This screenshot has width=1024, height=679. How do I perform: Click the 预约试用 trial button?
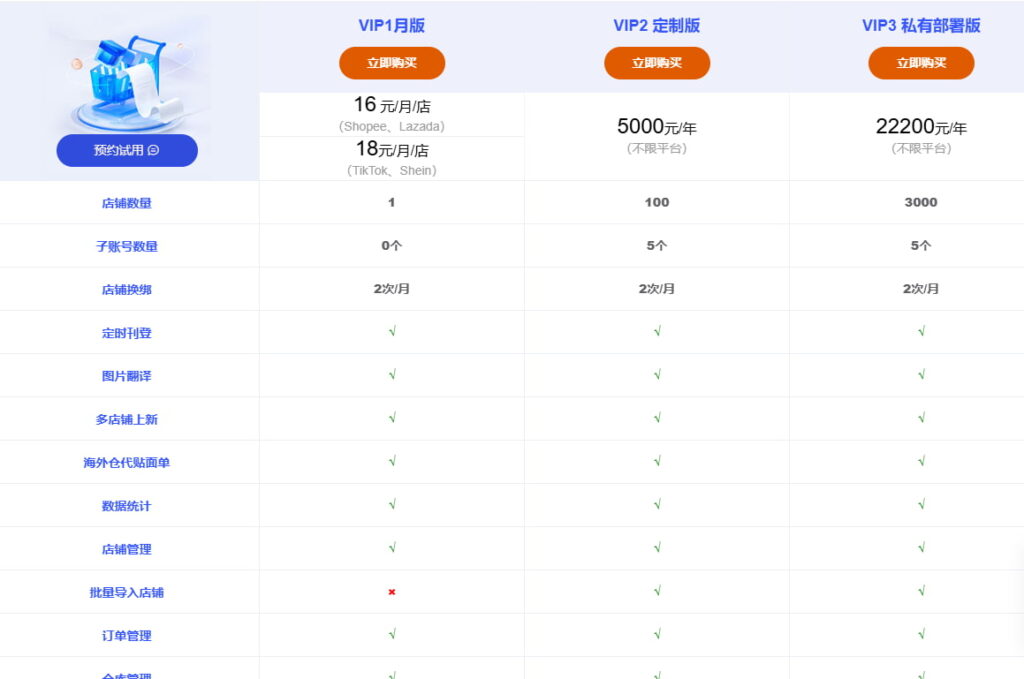pyautogui.click(x=127, y=150)
